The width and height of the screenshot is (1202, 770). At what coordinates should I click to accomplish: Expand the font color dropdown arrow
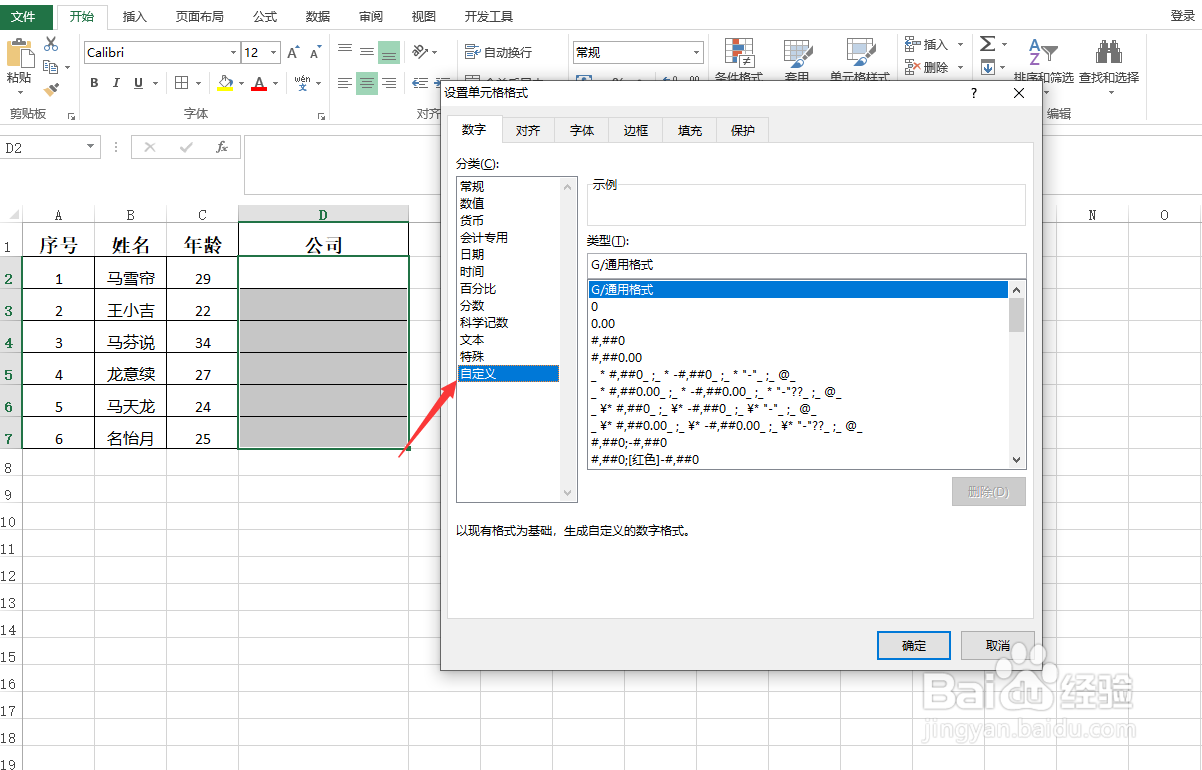click(275, 83)
